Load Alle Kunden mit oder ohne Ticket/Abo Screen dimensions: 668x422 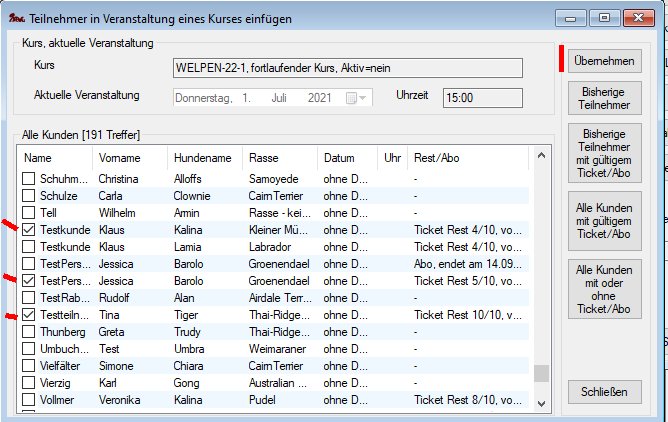pyautogui.click(x=604, y=288)
